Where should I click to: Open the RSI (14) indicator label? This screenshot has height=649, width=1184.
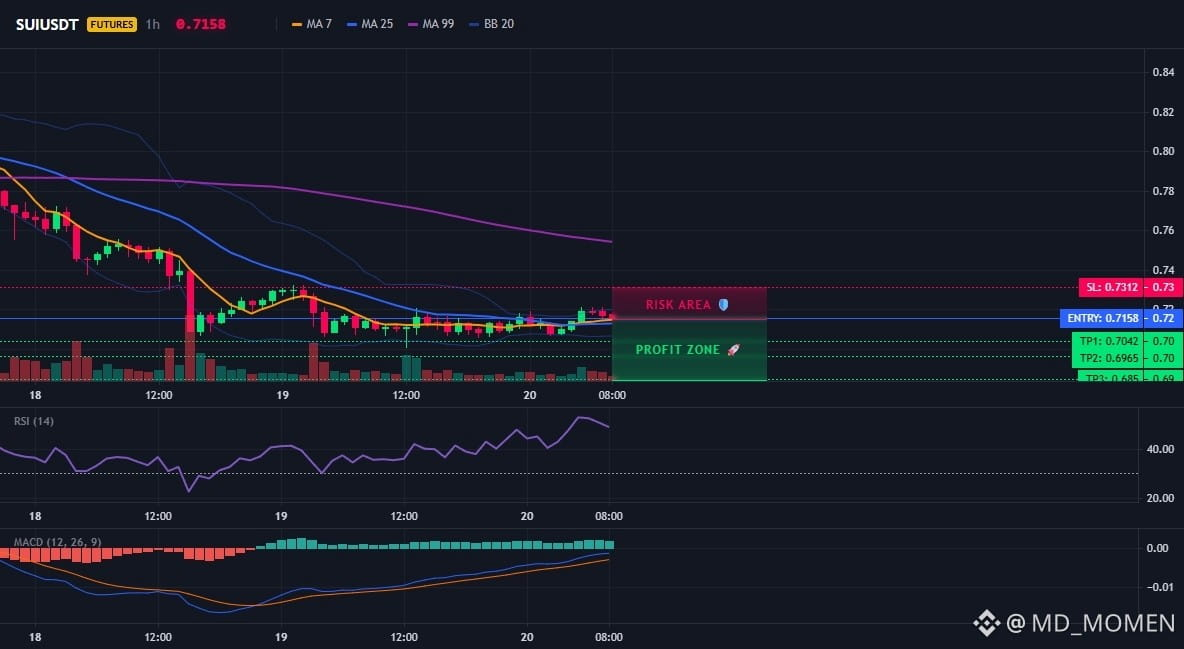34,421
